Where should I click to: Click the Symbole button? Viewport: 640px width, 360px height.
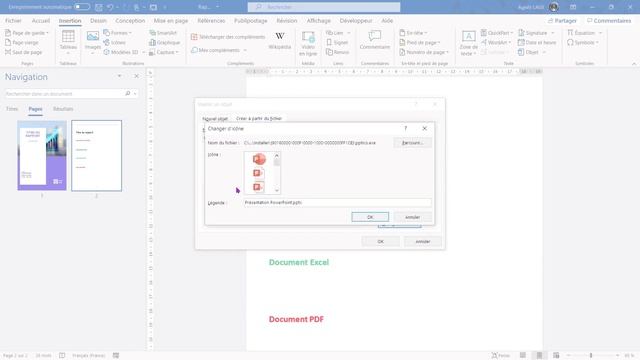coord(583,42)
